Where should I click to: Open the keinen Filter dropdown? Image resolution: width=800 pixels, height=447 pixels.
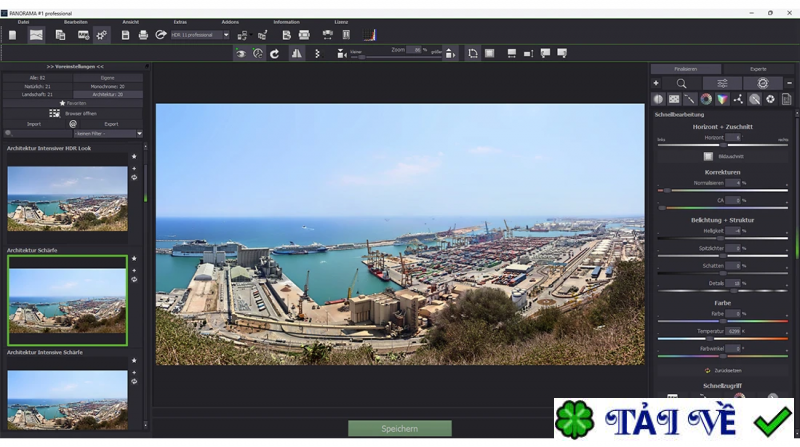tap(108, 133)
